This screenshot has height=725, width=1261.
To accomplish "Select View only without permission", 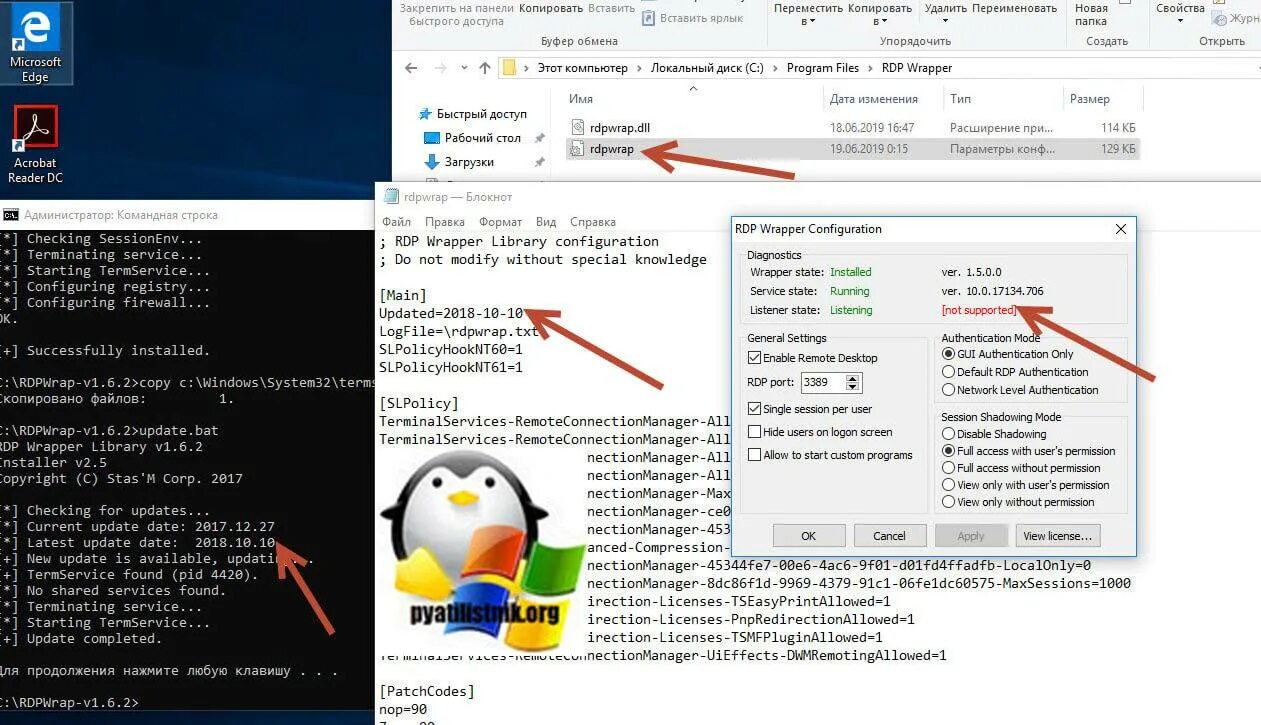I will [x=948, y=502].
